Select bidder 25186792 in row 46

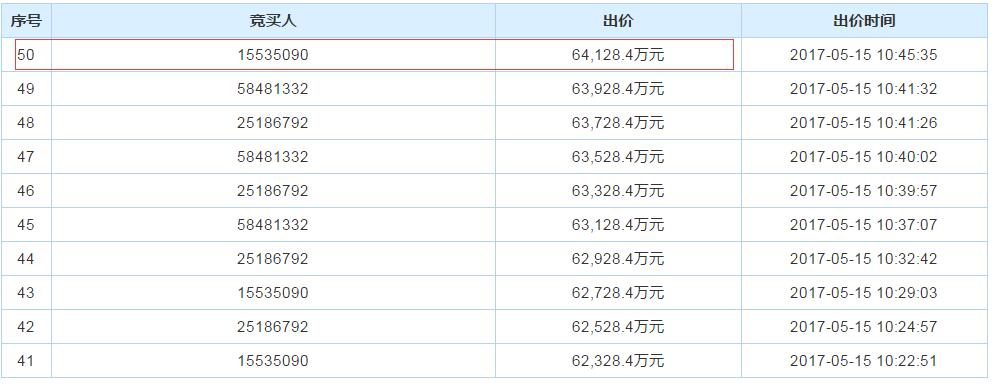pyautogui.click(x=273, y=191)
